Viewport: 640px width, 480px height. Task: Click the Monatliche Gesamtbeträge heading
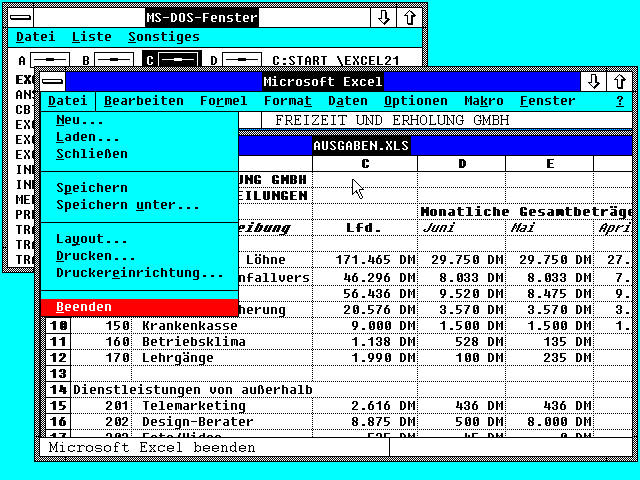(x=526, y=211)
